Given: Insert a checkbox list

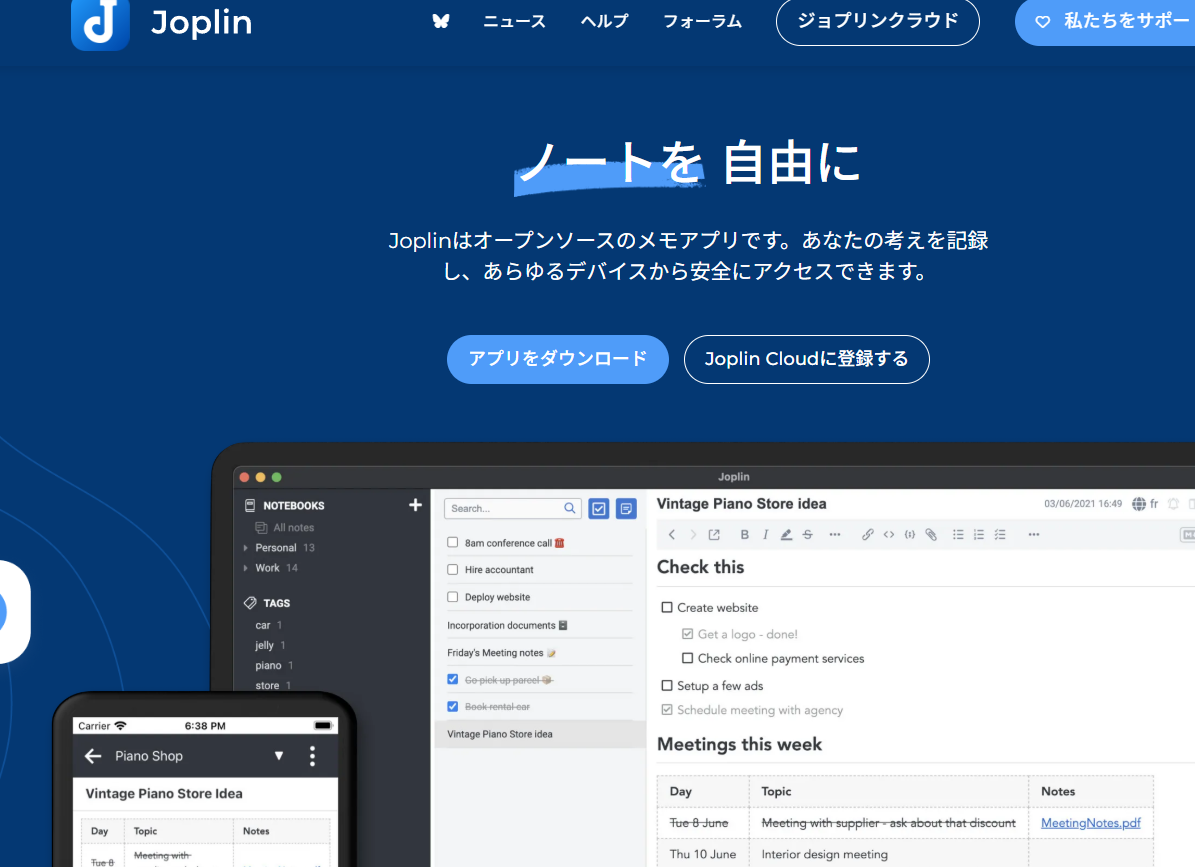Looking at the screenshot, I should tap(1000, 535).
